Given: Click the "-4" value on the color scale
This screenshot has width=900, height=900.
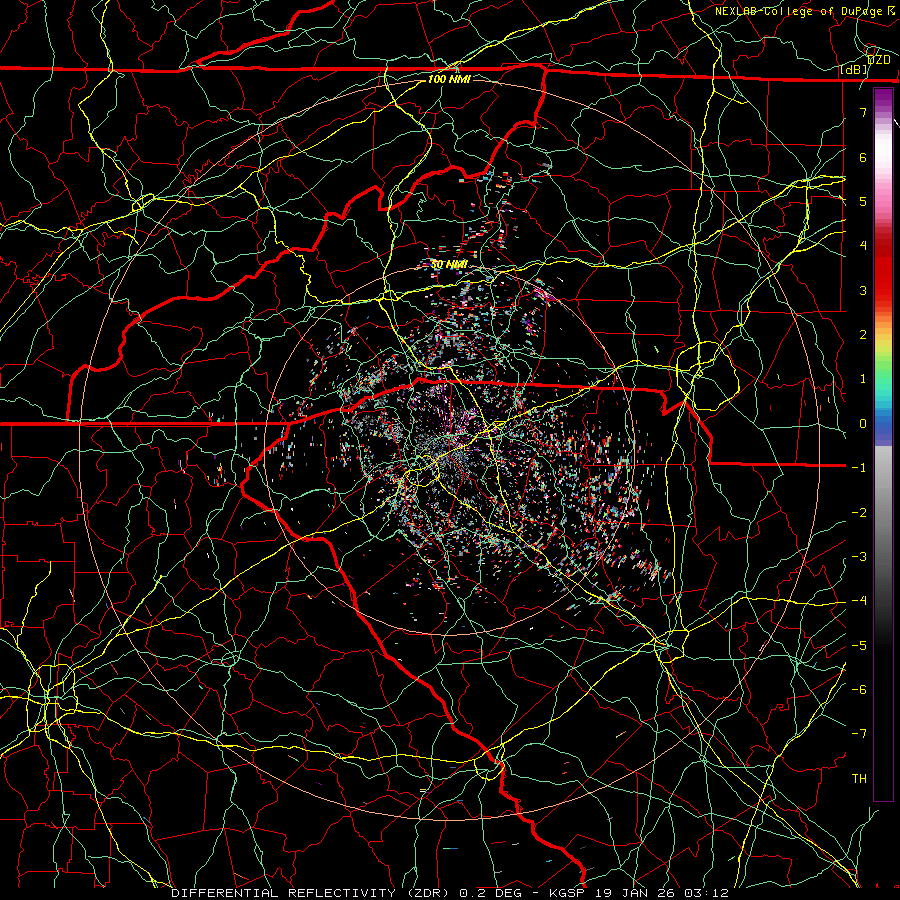Looking at the screenshot, I should click(859, 601).
